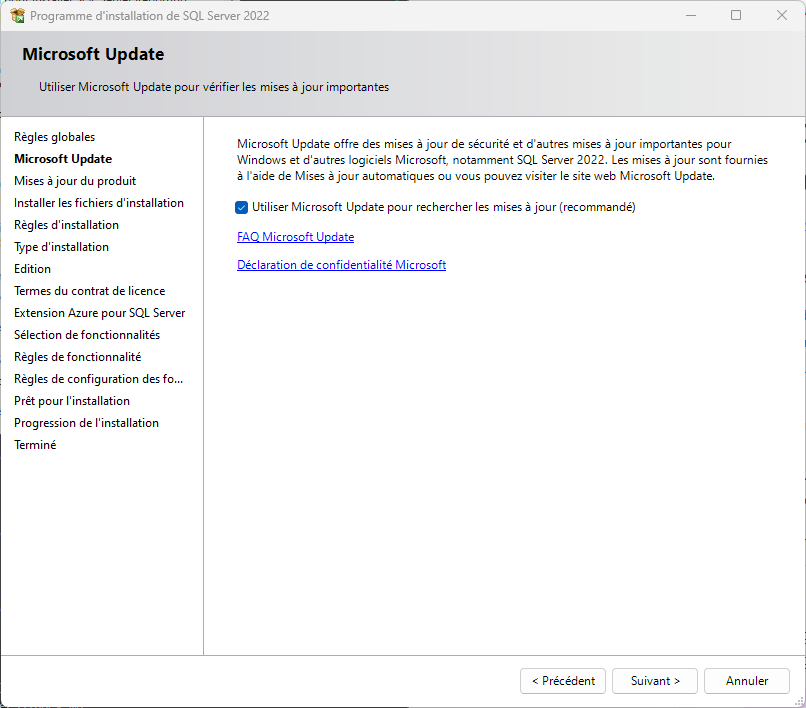Click the window title Programme d'installation de SQL Server 2022
The width and height of the screenshot is (806, 708).
pyautogui.click(x=150, y=16)
